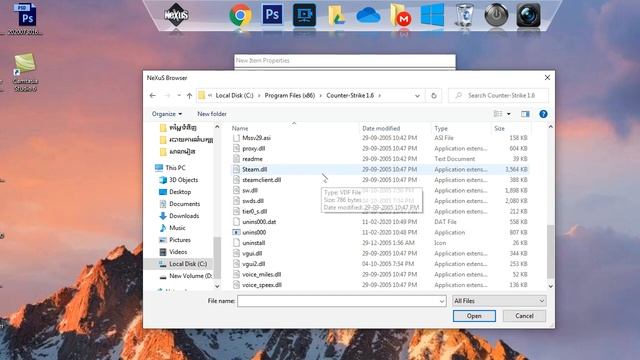Click the Search Counter-Strike 1.6 box
Image resolution: width=640 pixels, height=360 pixels.
498,96
